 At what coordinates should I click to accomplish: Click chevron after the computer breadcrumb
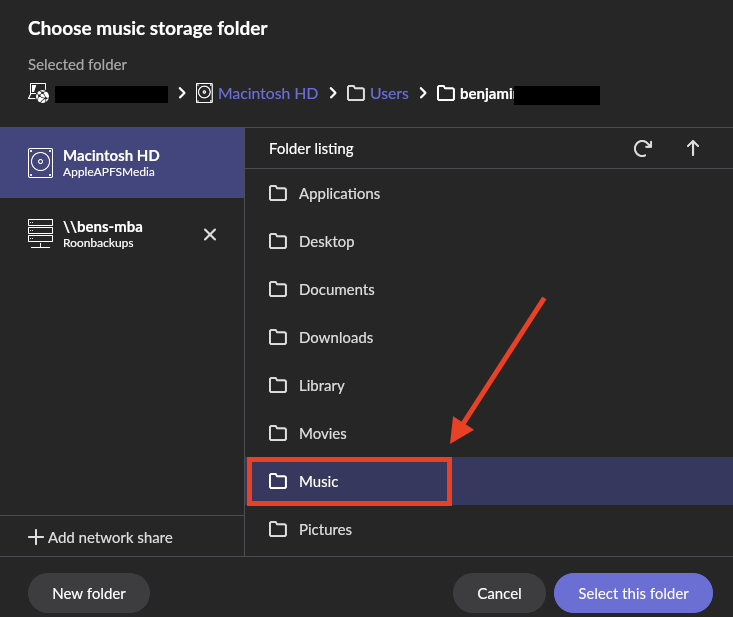pyautogui.click(x=182, y=93)
